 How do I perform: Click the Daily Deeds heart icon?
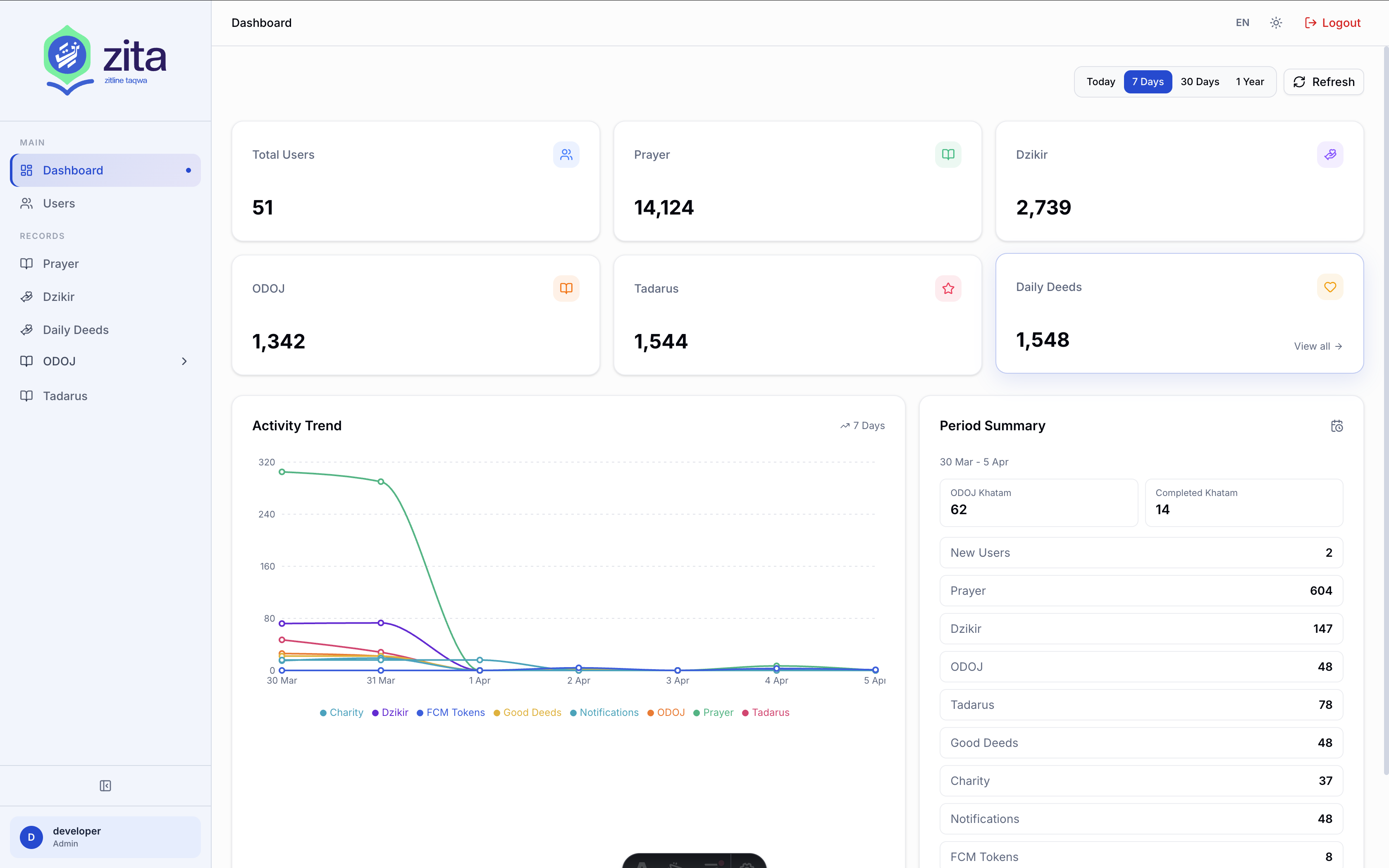[x=1330, y=286]
